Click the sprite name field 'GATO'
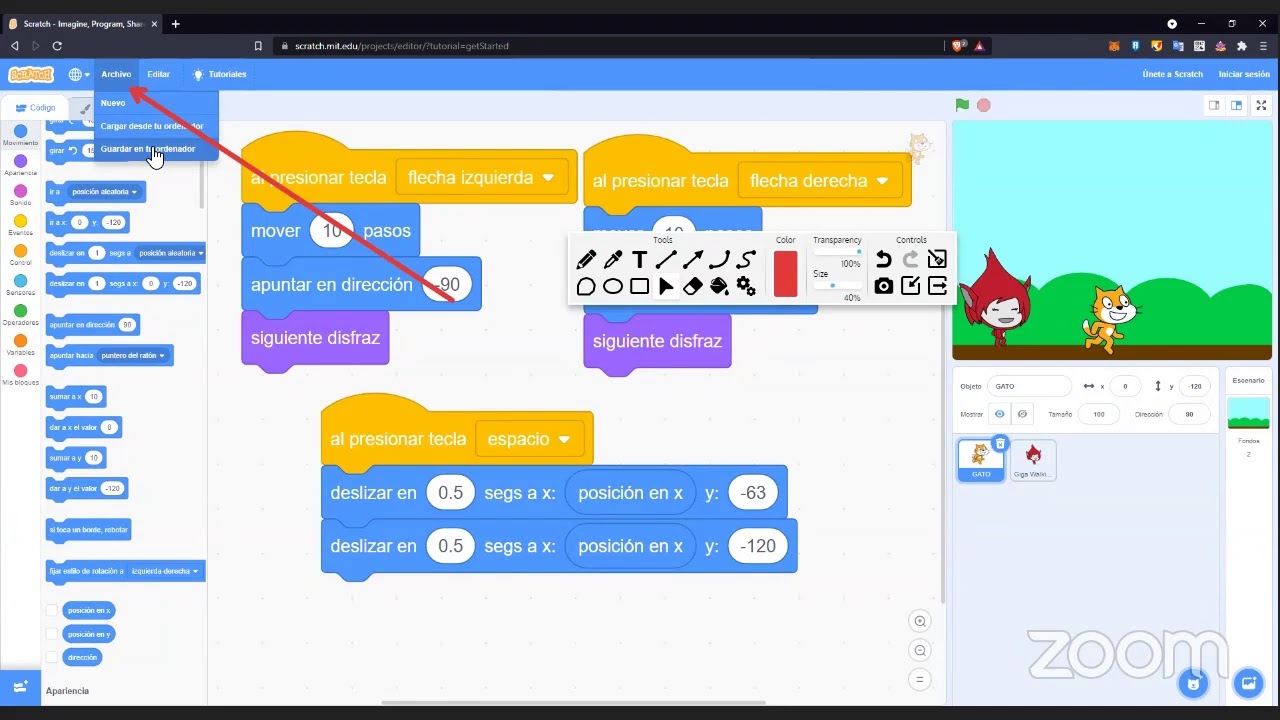1280x720 pixels. [1029, 386]
